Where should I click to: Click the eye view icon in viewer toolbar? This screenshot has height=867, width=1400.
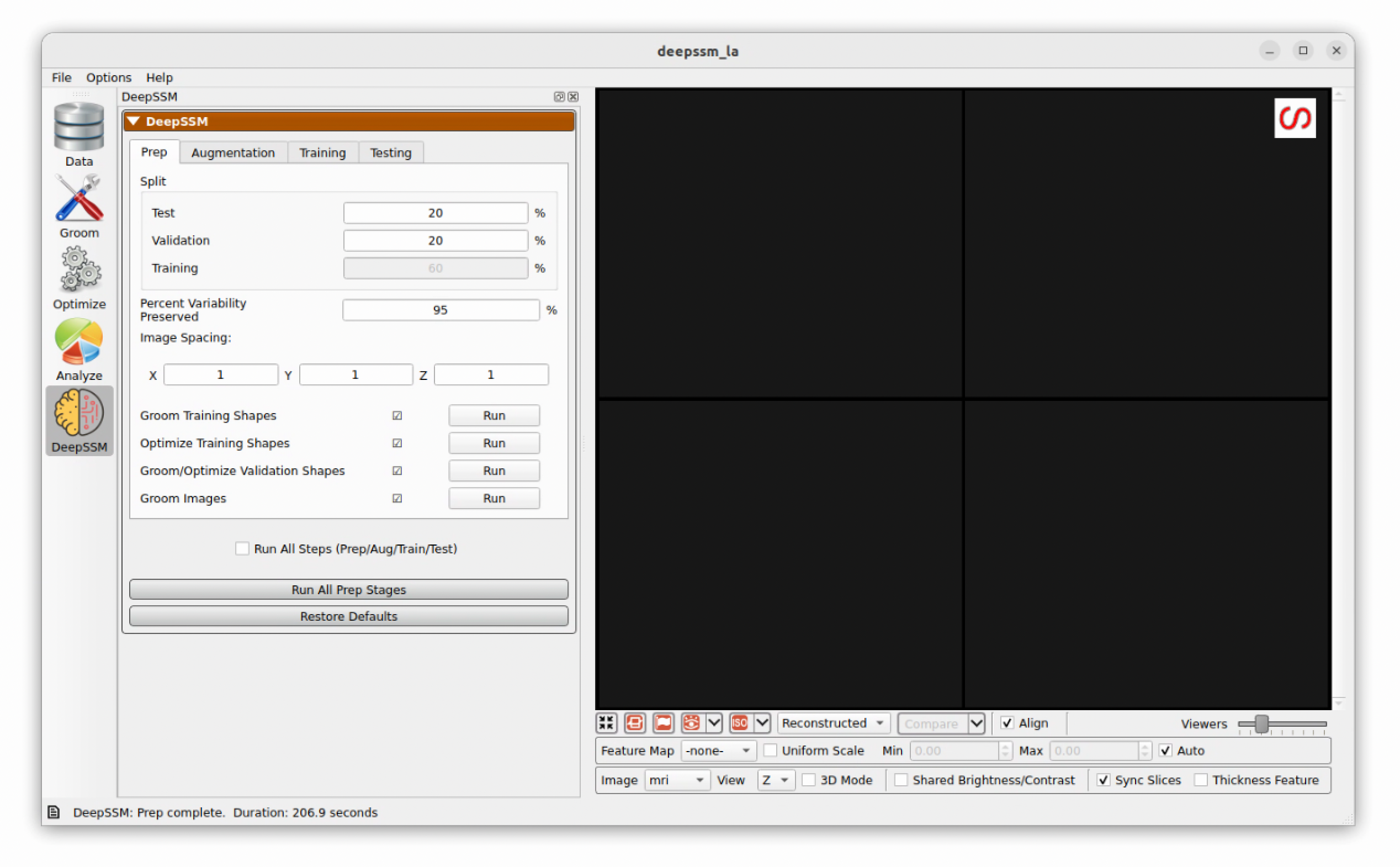[692, 723]
